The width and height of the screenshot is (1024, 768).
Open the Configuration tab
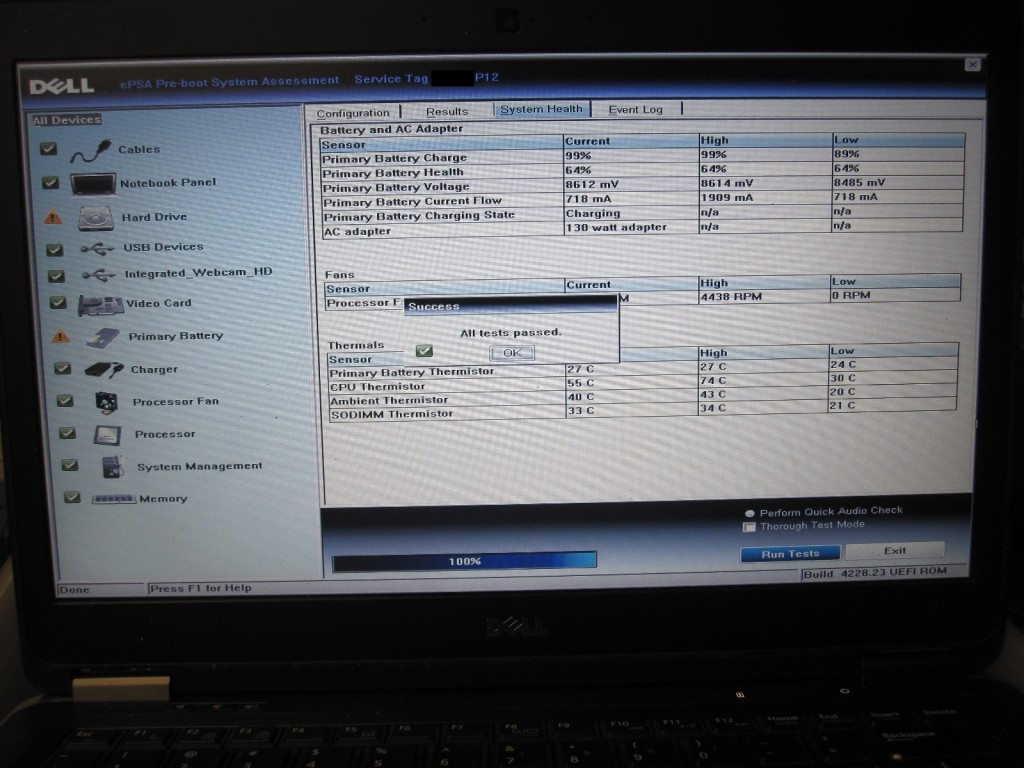click(353, 113)
